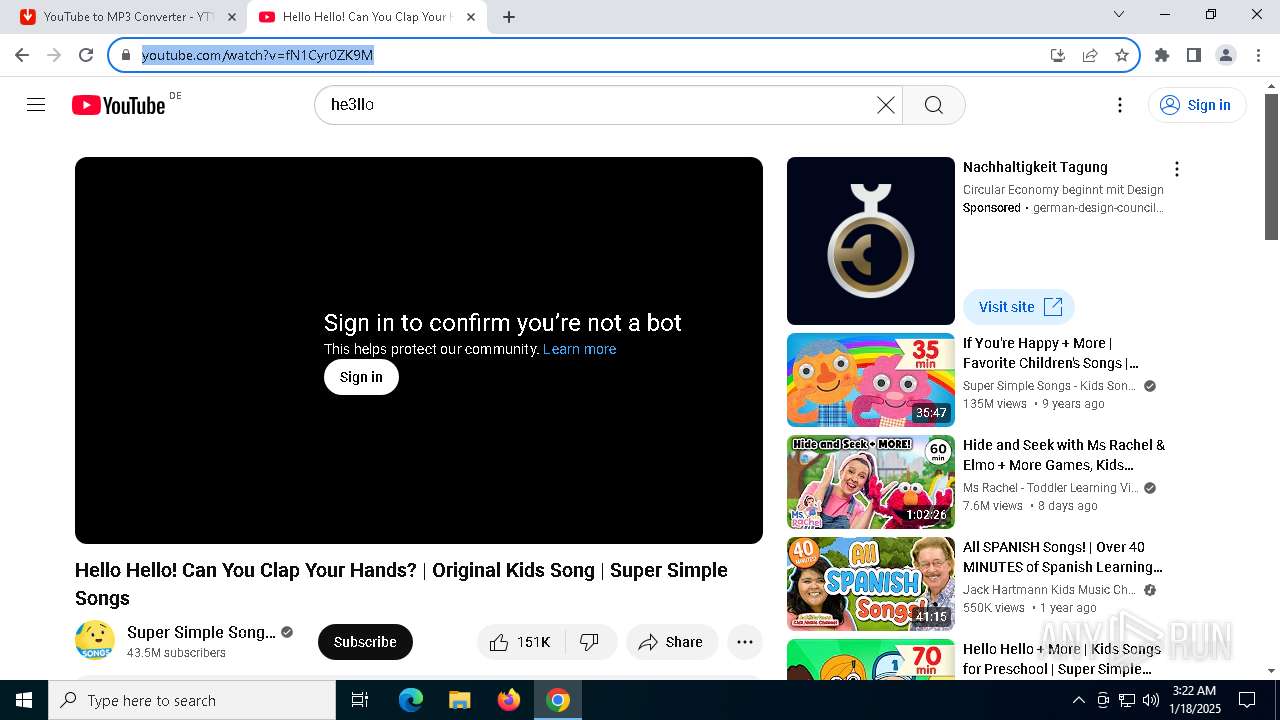This screenshot has height=720, width=1280.
Task: Open the Super Simple Songs channel name
Action: pyautogui.click(x=201, y=632)
